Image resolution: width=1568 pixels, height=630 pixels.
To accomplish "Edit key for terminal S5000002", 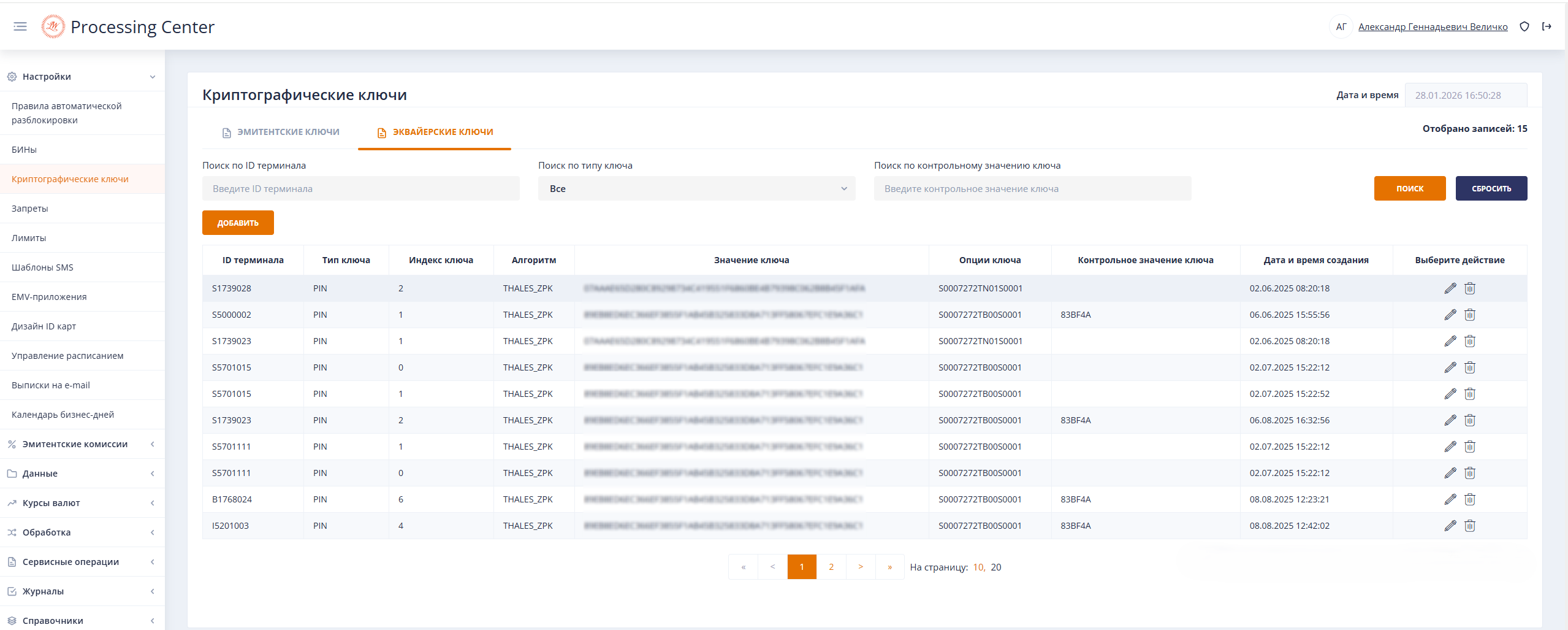I will pos(1450,315).
